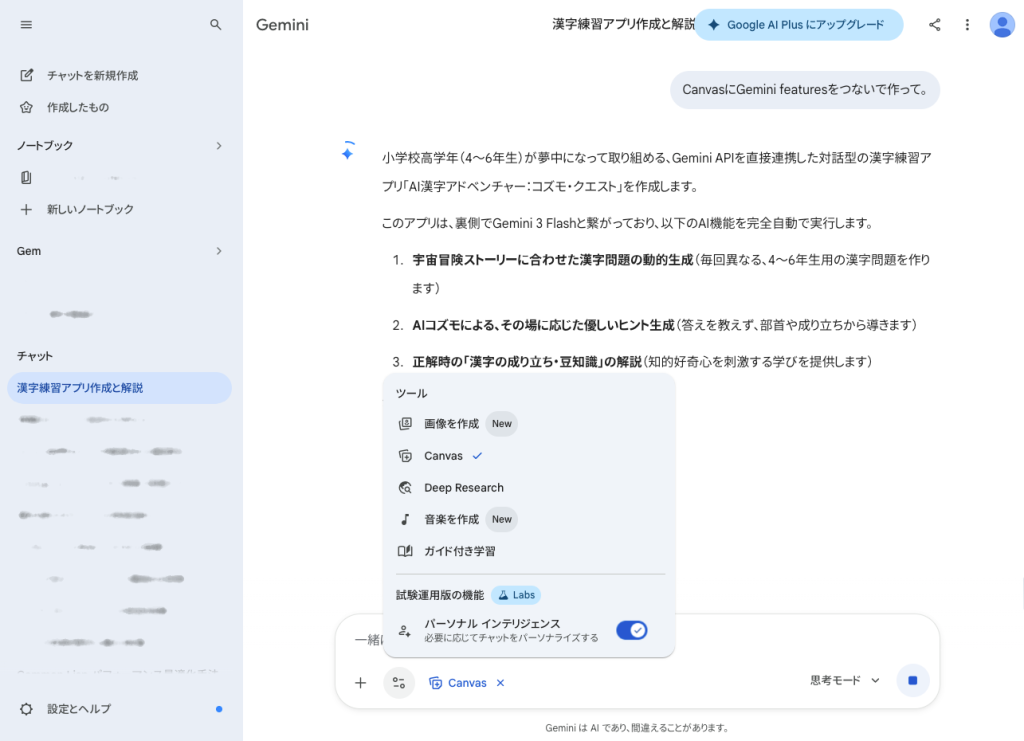Viewport: 1024px width, 741px height.
Task: Toggle off パーソナル インテリジェンス switch
Action: tap(632, 630)
